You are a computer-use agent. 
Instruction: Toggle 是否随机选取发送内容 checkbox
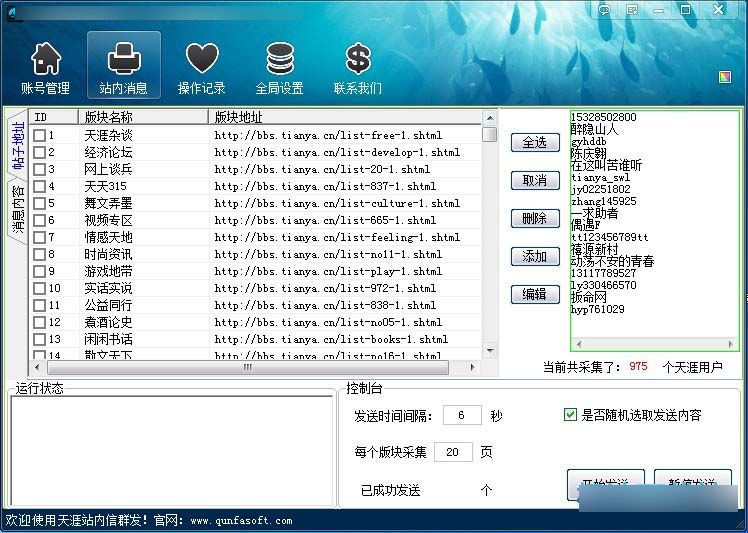point(571,415)
